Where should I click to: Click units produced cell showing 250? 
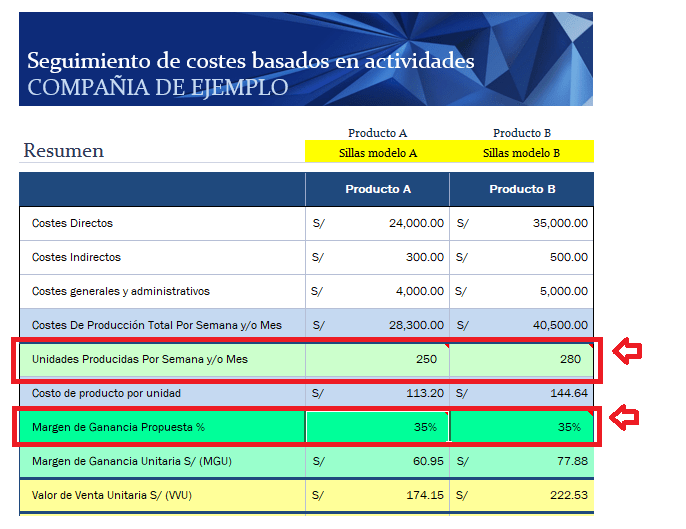tap(377, 359)
